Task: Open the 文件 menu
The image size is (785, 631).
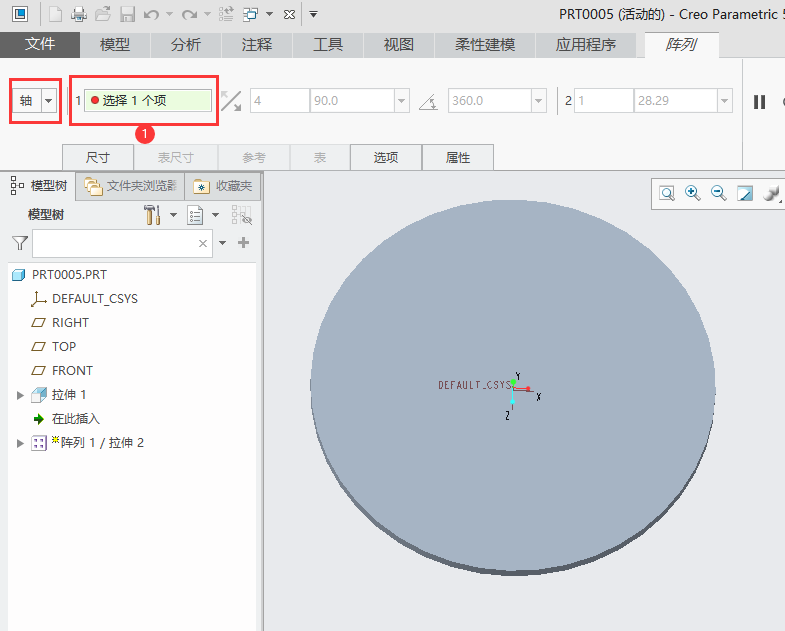Action: point(40,45)
